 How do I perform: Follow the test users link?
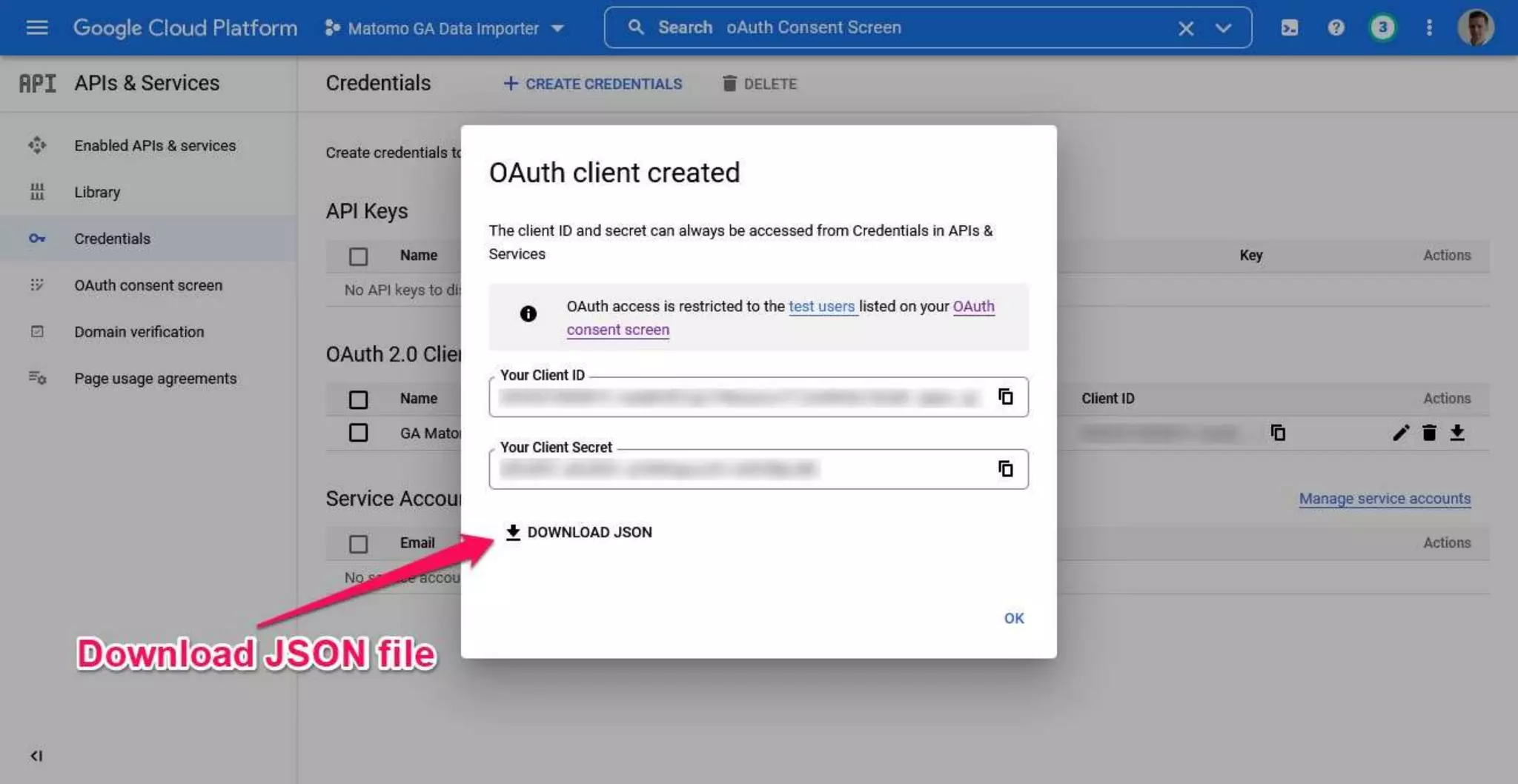822,306
